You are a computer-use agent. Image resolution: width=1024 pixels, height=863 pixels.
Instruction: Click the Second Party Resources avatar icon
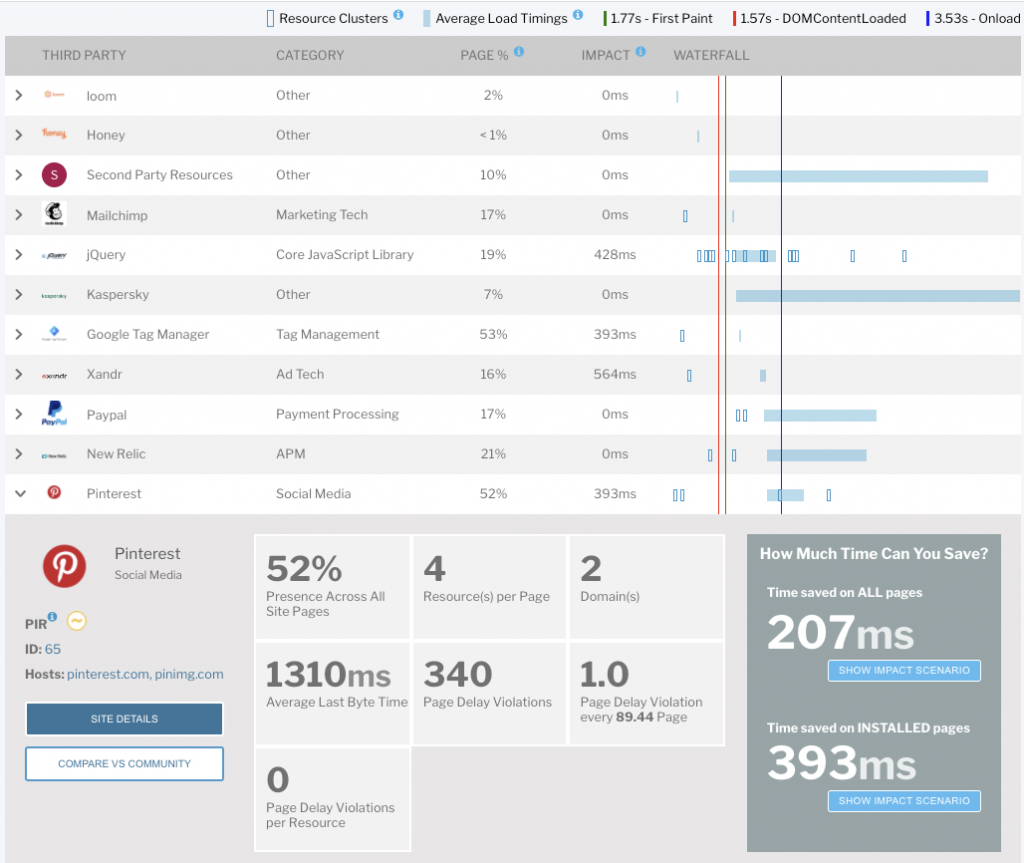(54, 174)
